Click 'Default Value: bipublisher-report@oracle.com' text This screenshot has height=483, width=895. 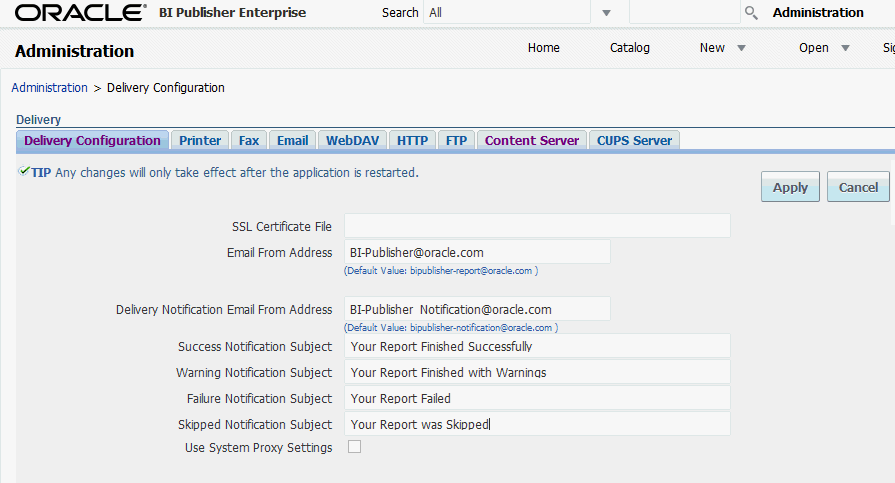[441, 271]
